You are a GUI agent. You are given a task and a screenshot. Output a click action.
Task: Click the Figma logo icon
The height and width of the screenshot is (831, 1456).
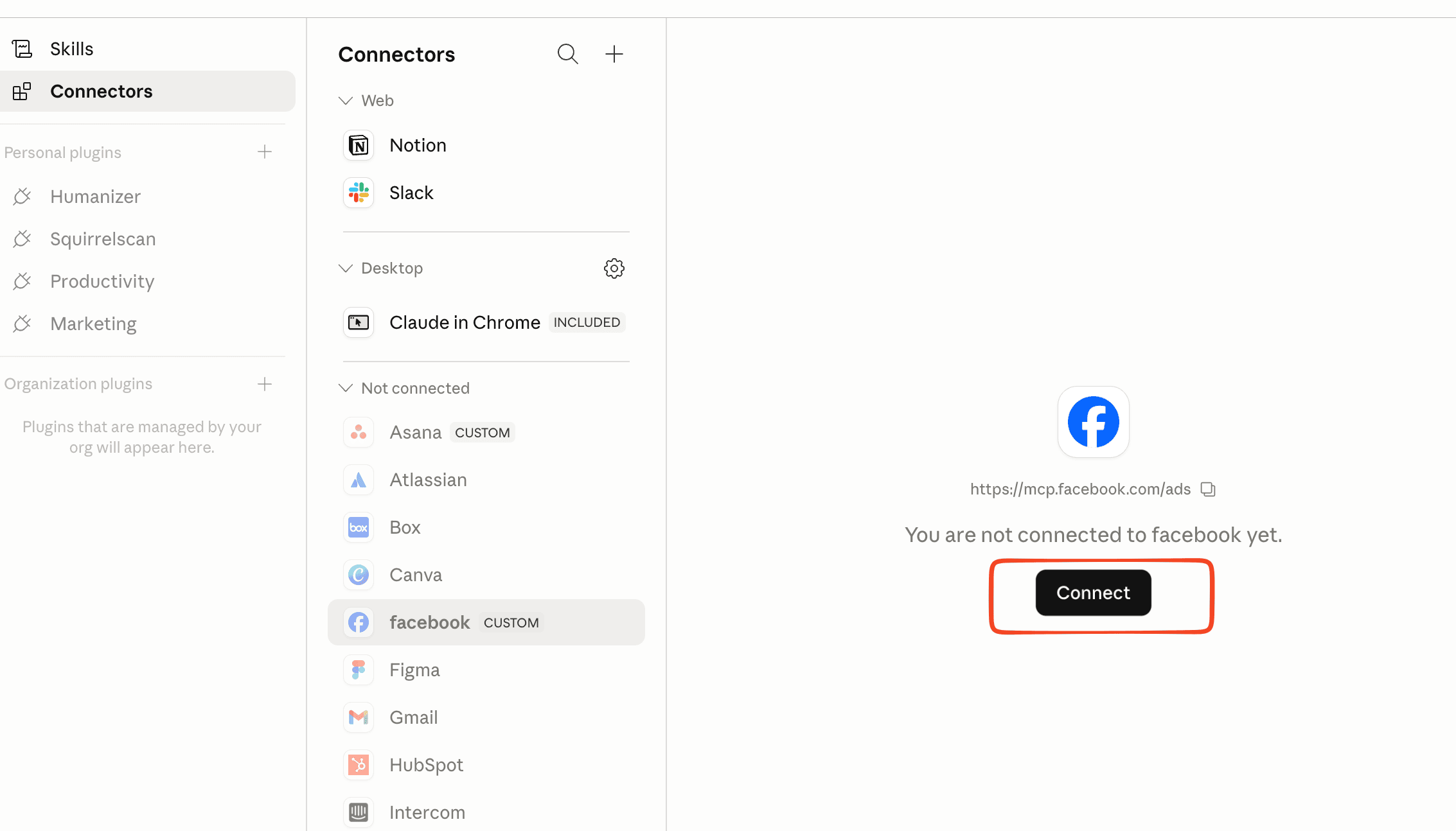point(359,670)
